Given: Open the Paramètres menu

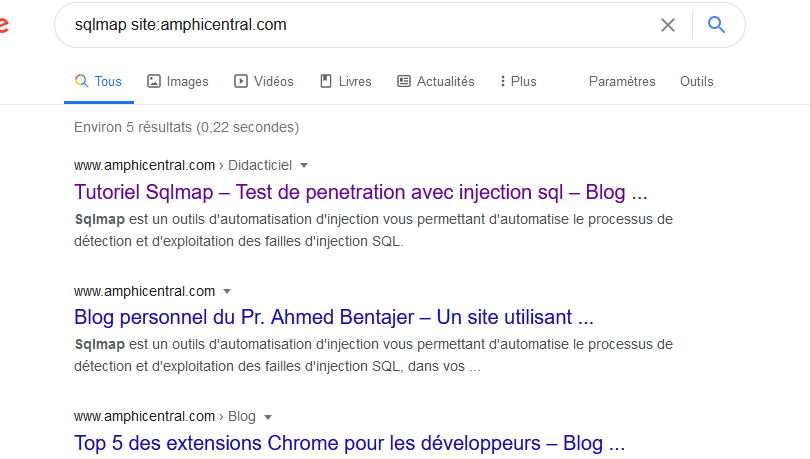Looking at the screenshot, I should 622,81.
